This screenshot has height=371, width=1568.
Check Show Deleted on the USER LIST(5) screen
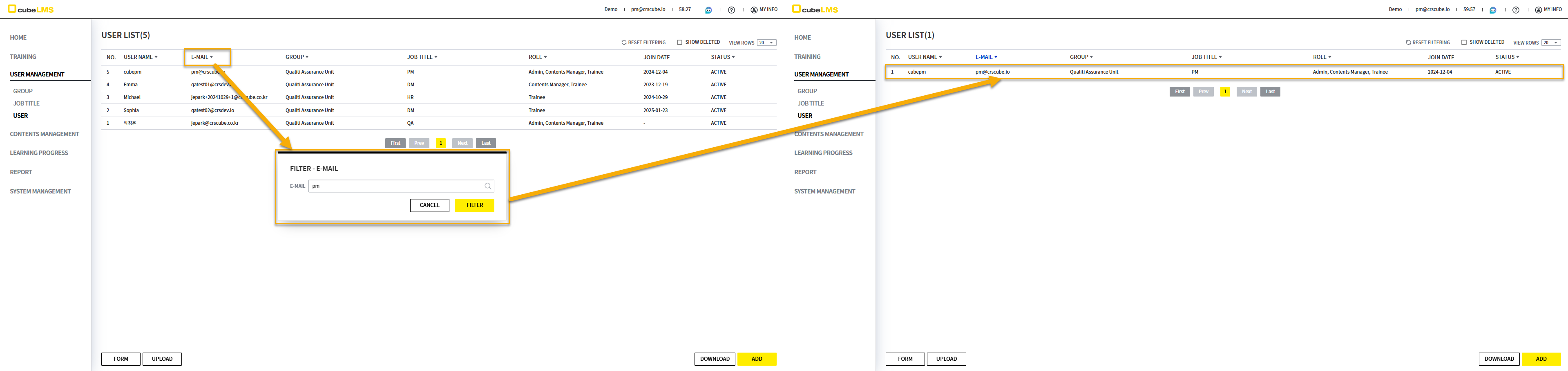point(679,43)
